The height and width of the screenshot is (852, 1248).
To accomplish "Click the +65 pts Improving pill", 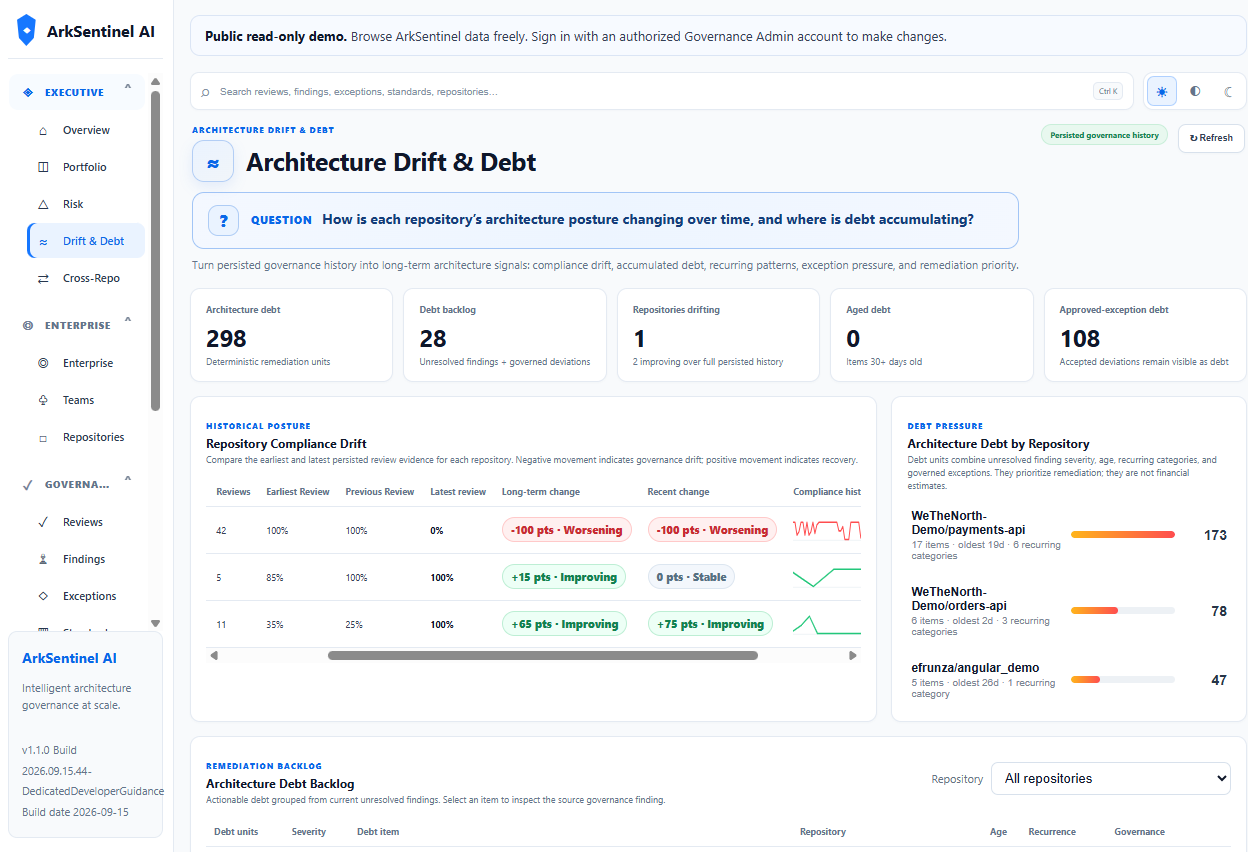I will pyautogui.click(x=564, y=624).
